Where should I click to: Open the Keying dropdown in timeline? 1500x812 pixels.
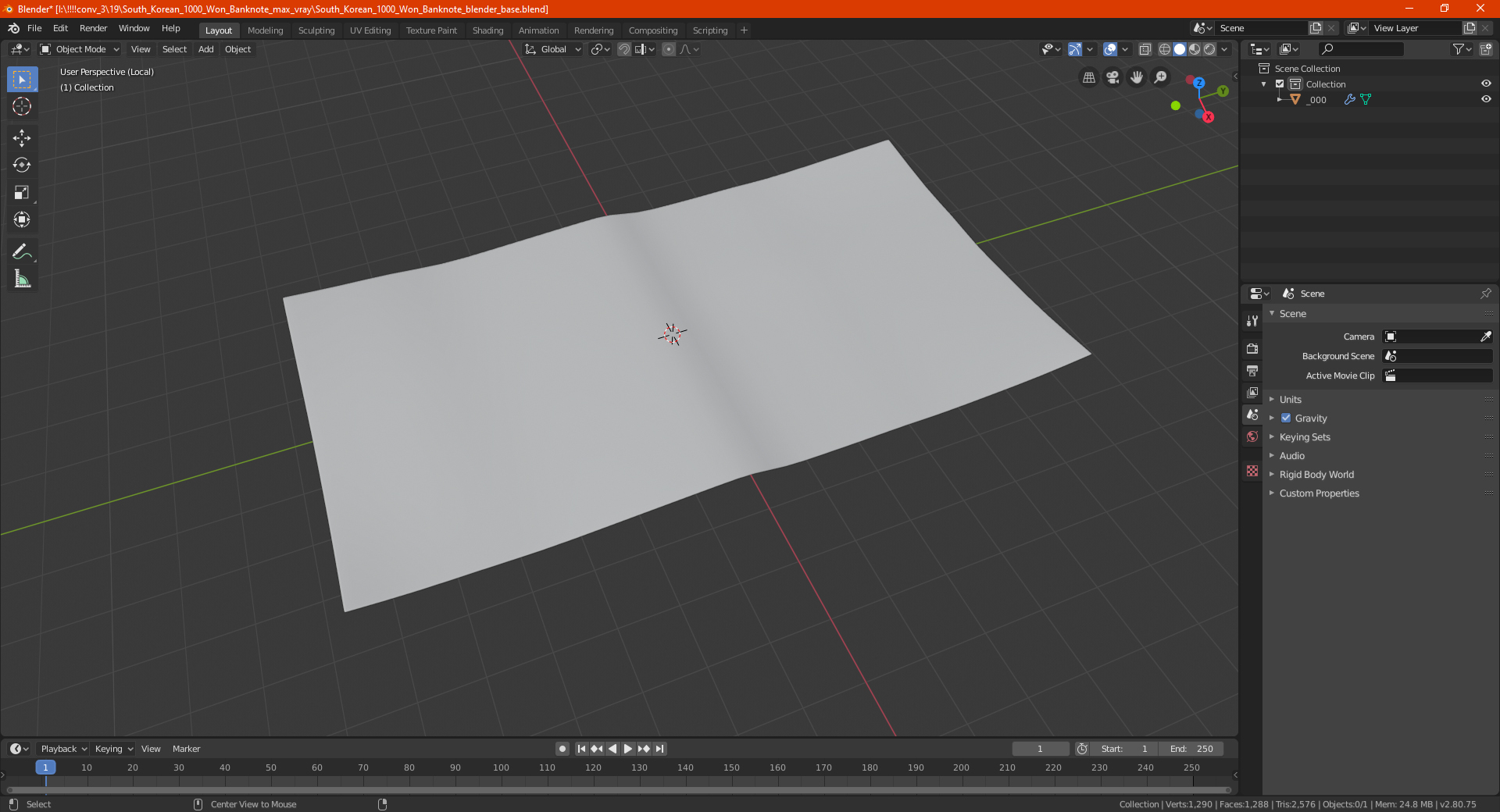point(113,749)
